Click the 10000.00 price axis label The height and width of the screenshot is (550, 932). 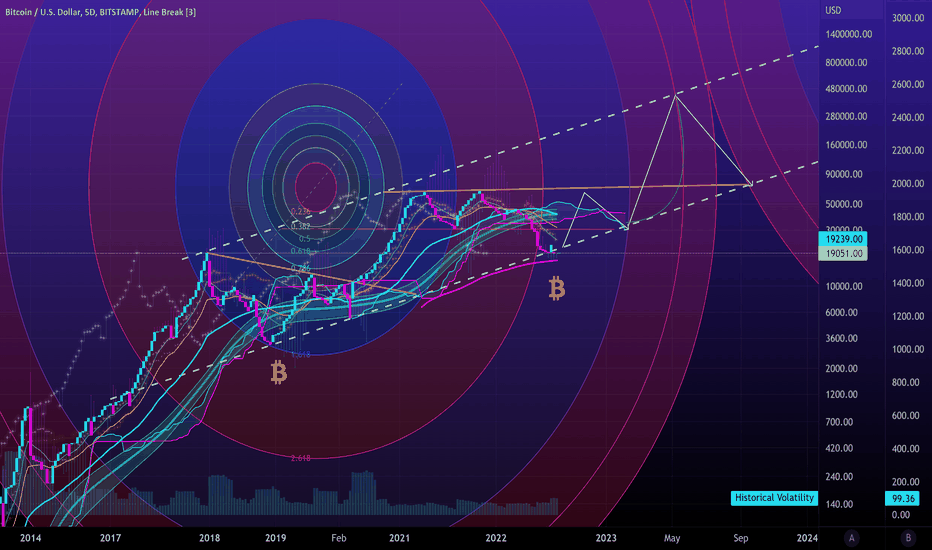[x=844, y=287]
